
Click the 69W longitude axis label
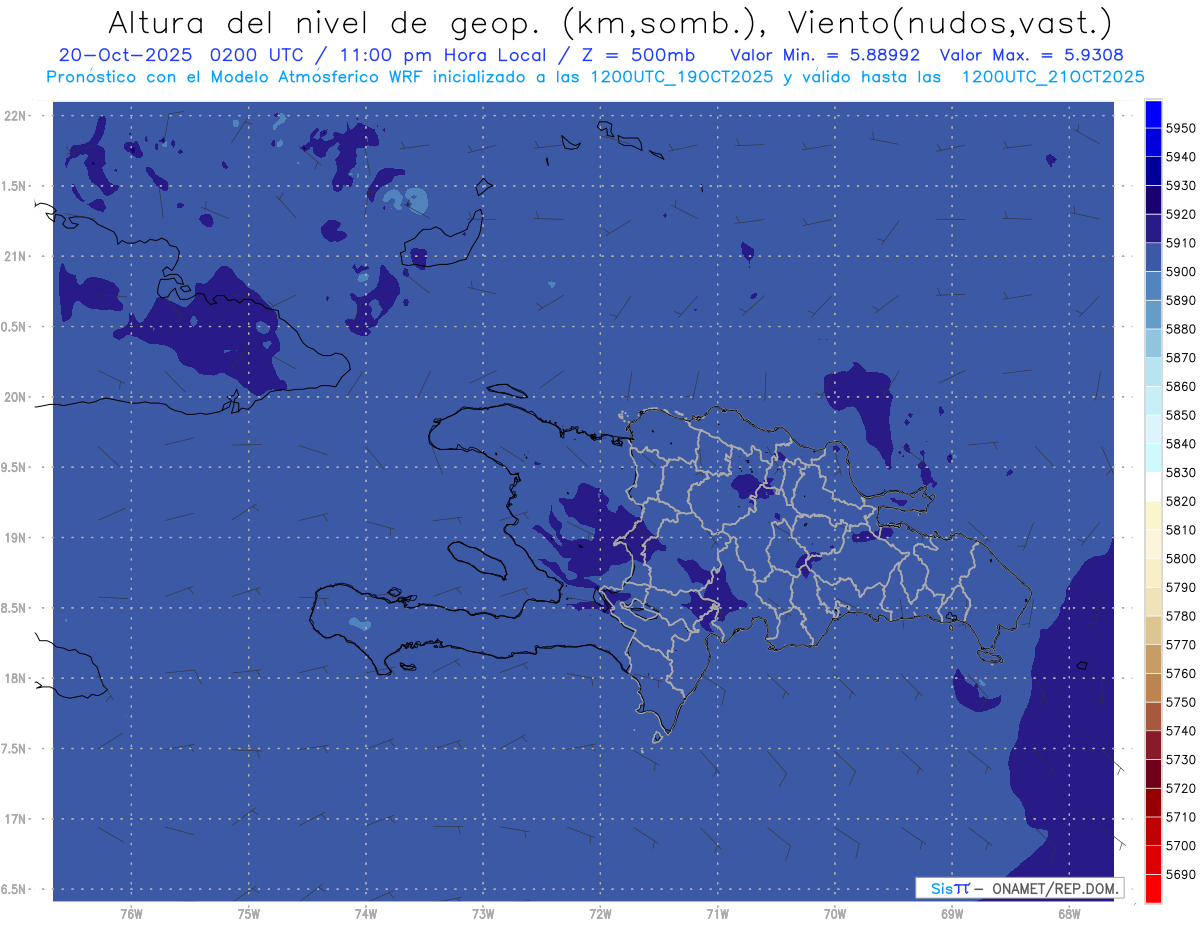[x=952, y=914]
